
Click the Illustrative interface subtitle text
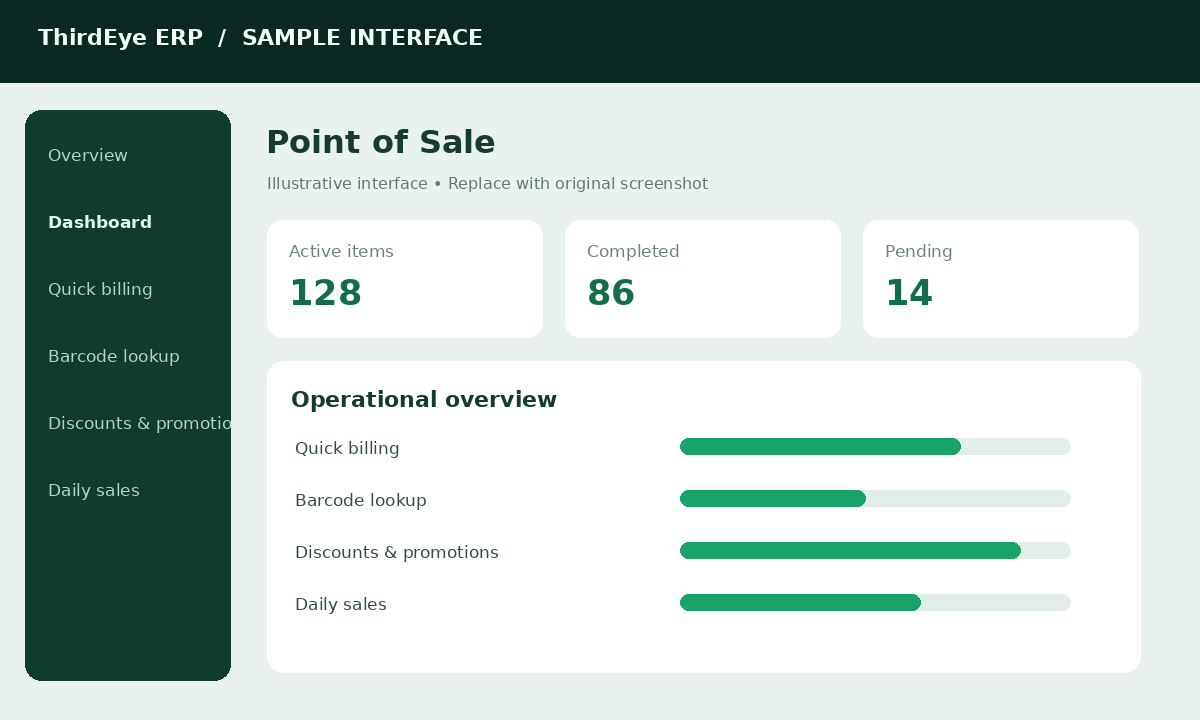(487, 184)
